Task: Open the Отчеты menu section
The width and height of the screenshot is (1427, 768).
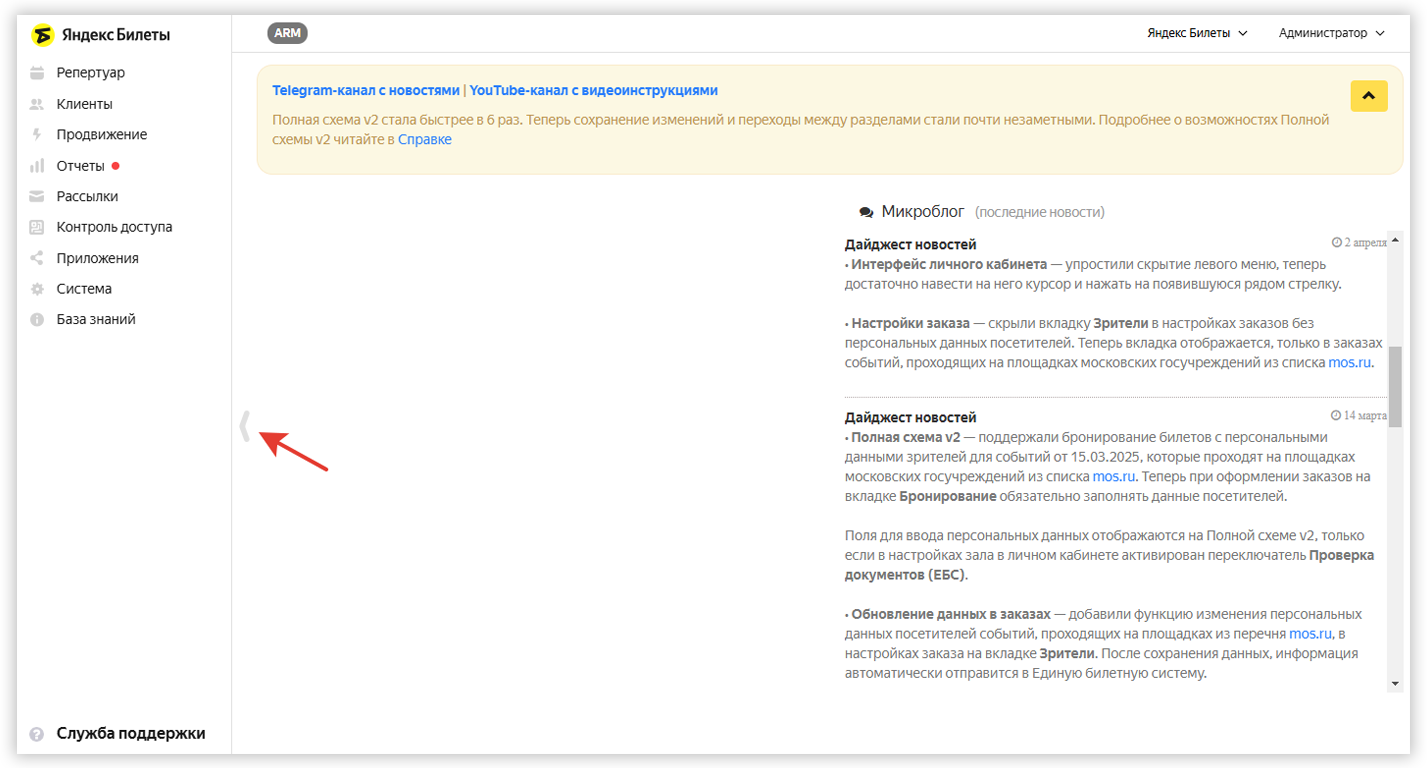Action: tap(80, 166)
